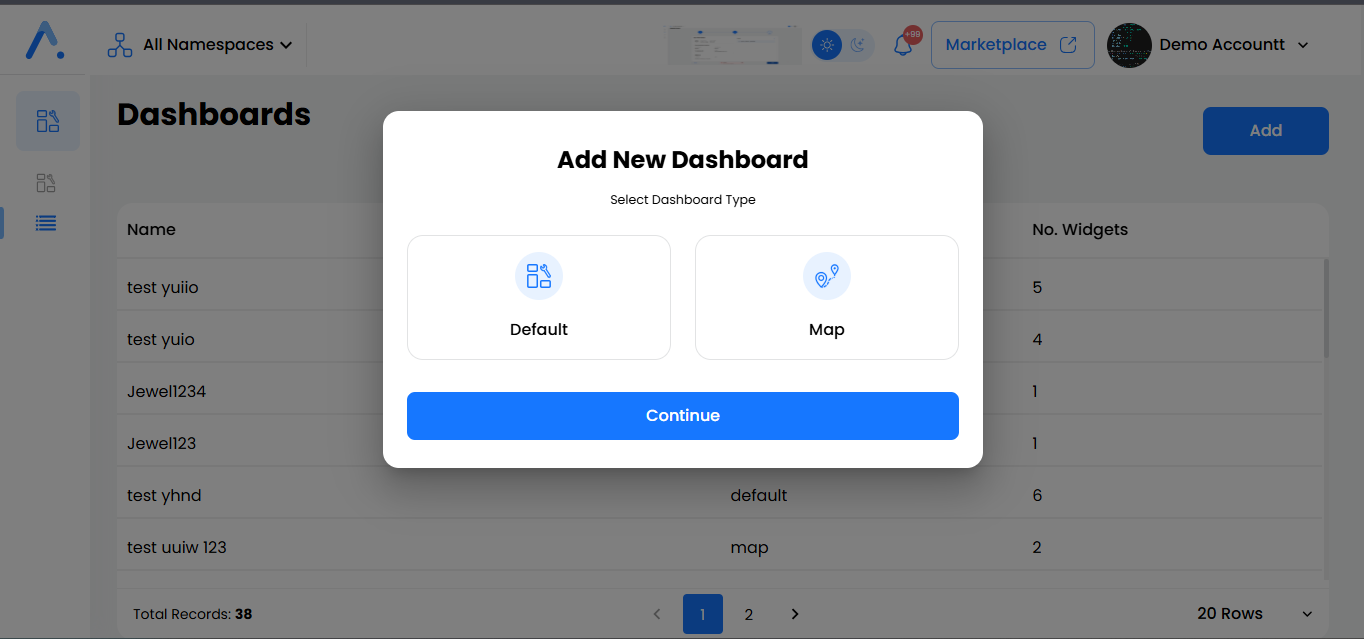Open the list view icon in the sidebar
Image resolution: width=1364 pixels, height=639 pixels.
coord(45,223)
